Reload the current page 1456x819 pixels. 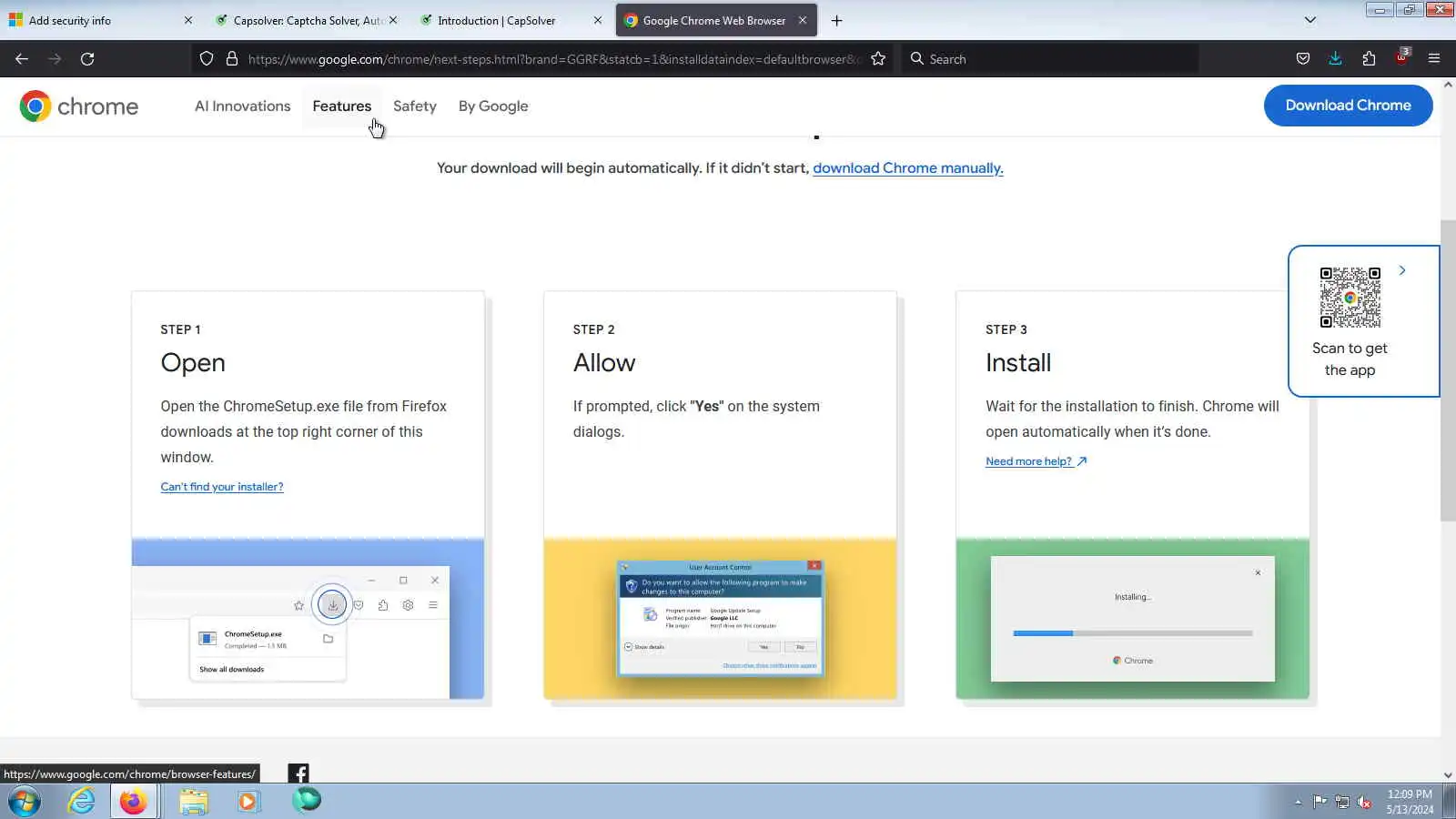[87, 59]
